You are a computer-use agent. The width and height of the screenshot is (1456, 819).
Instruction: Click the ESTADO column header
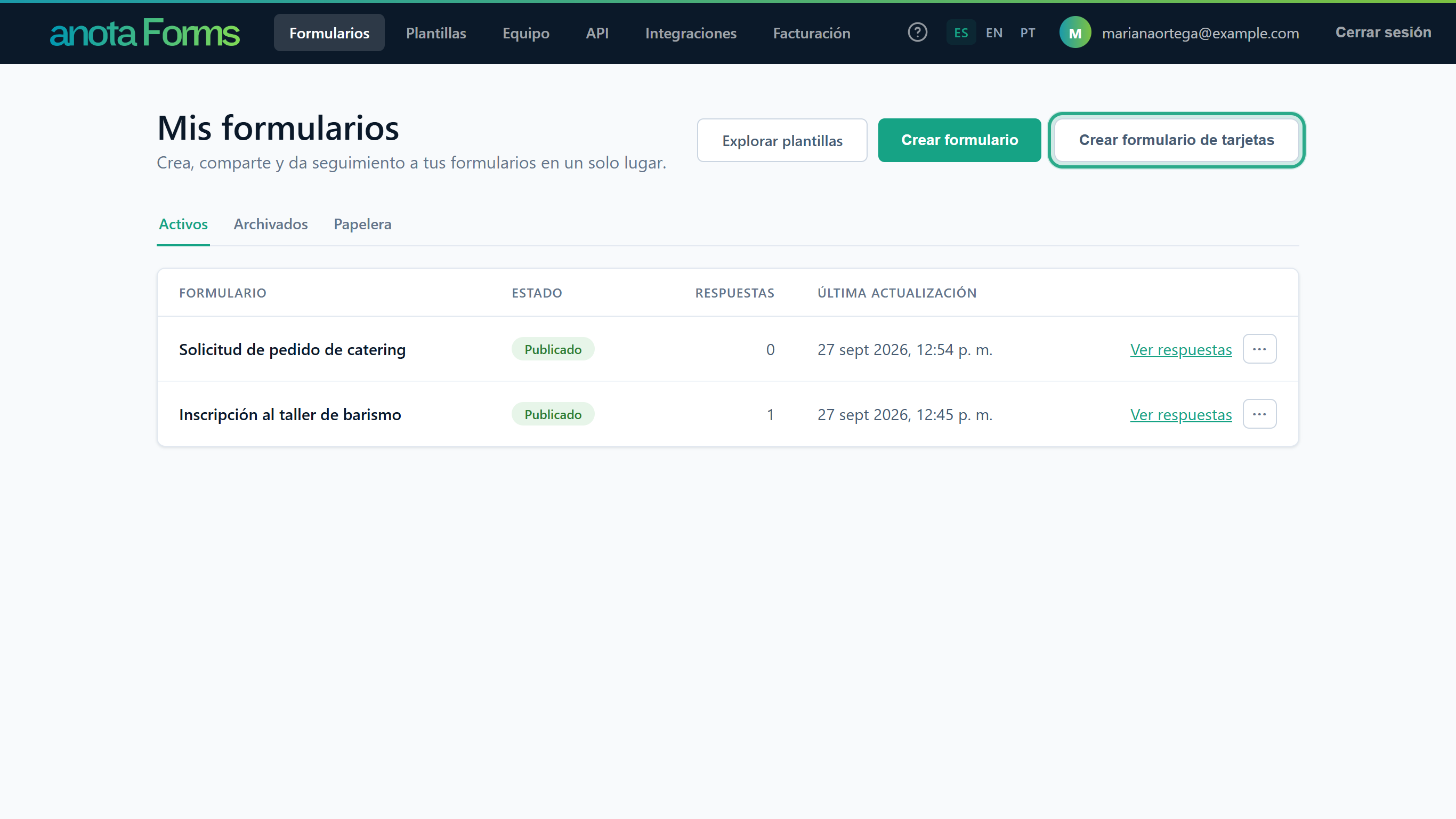coord(537,293)
